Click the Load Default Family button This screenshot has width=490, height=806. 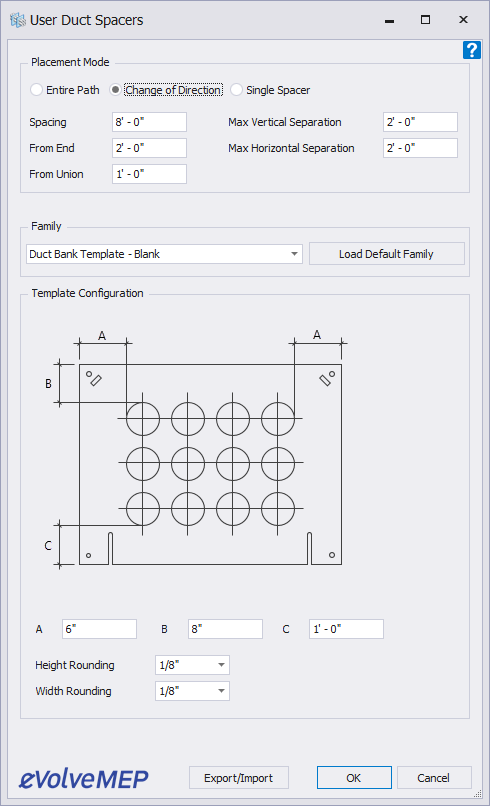pyautogui.click(x=387, y=254)
